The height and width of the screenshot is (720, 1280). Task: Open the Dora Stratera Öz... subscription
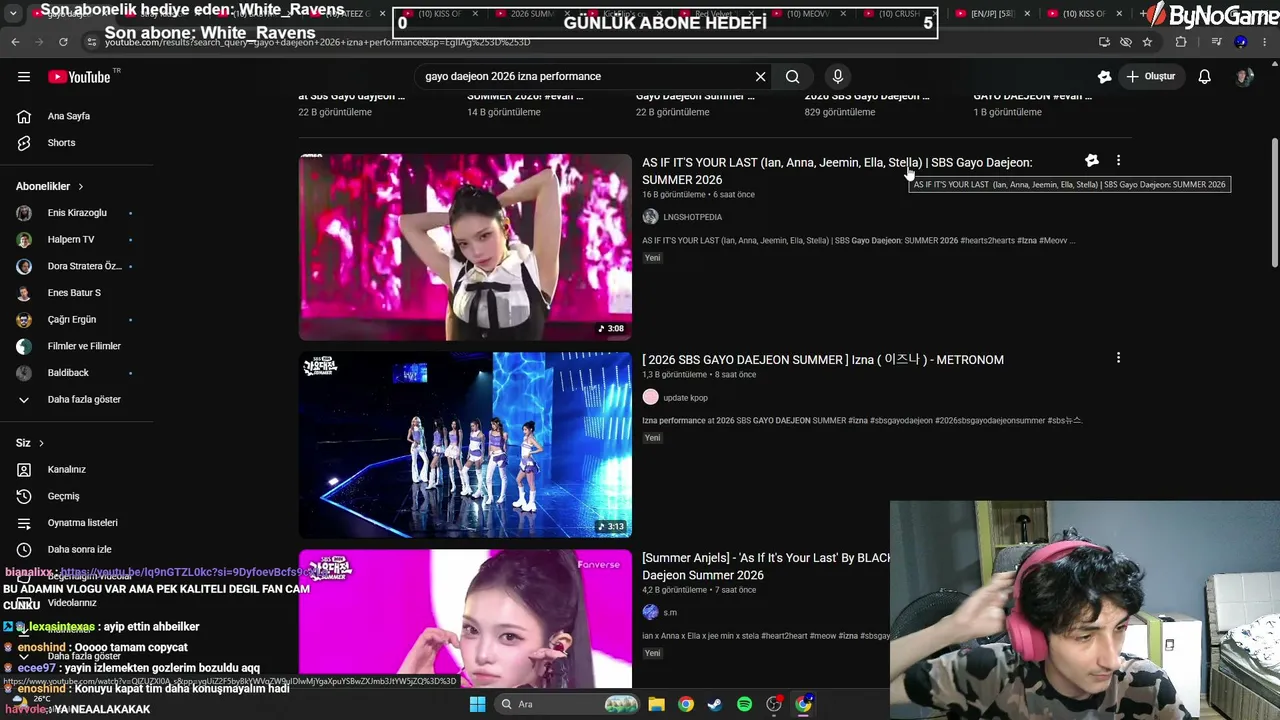tap(76, 266)
